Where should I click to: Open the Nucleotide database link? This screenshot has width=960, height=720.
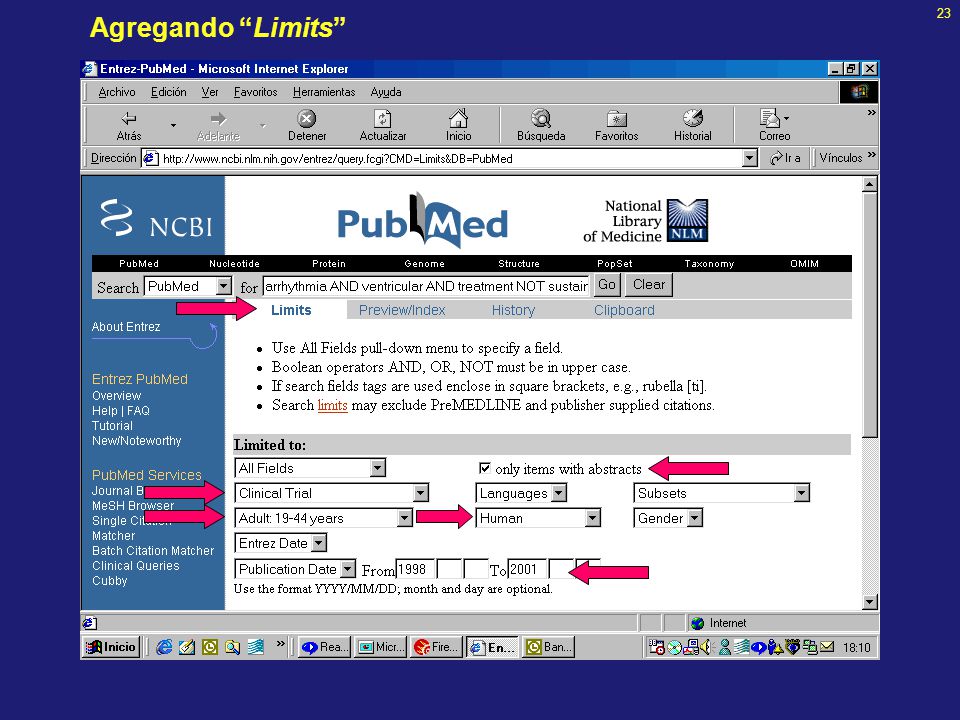pyautogui.click(x=234, y=264)
